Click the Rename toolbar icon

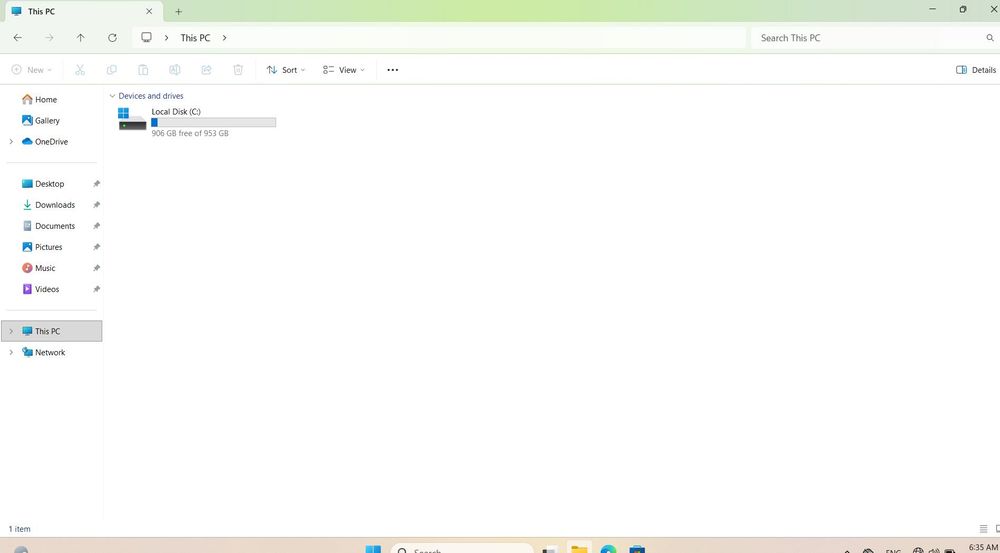click(x=175, y=70)
